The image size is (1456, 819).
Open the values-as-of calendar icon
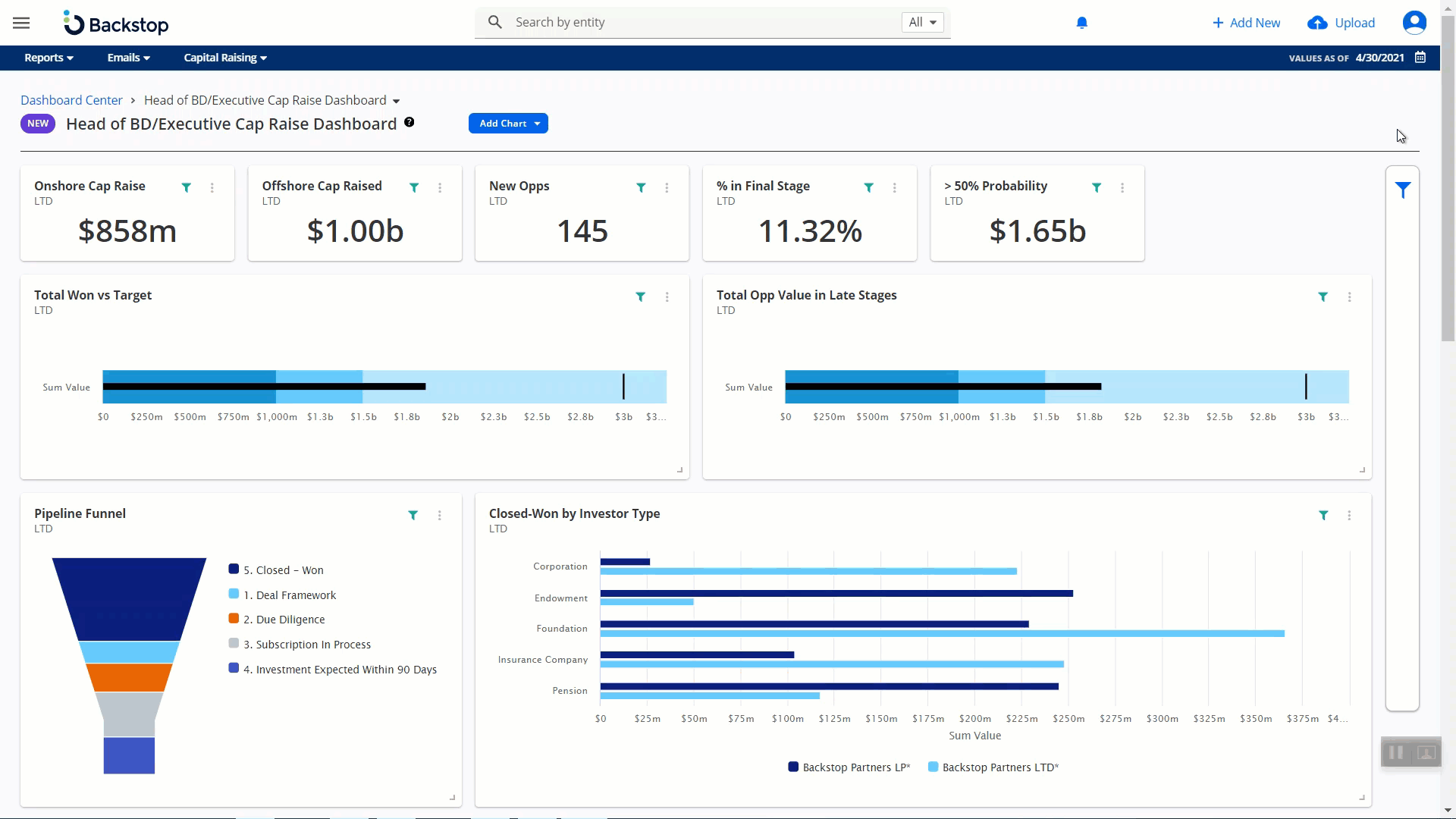[1420, 58]
